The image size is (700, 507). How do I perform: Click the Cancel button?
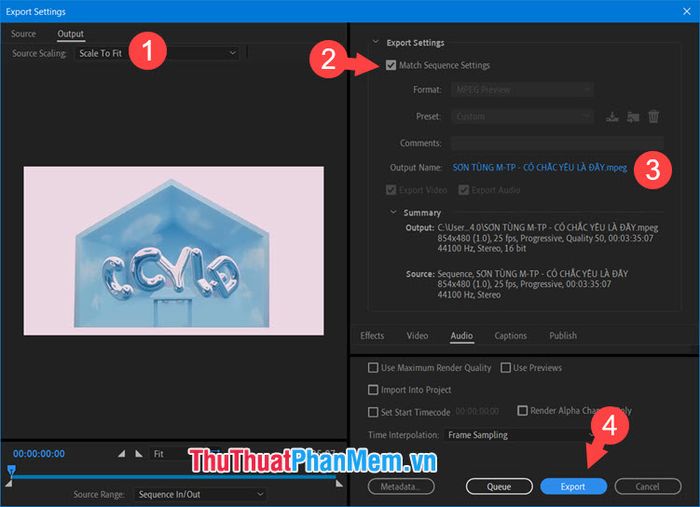click(x=647, y=486)
